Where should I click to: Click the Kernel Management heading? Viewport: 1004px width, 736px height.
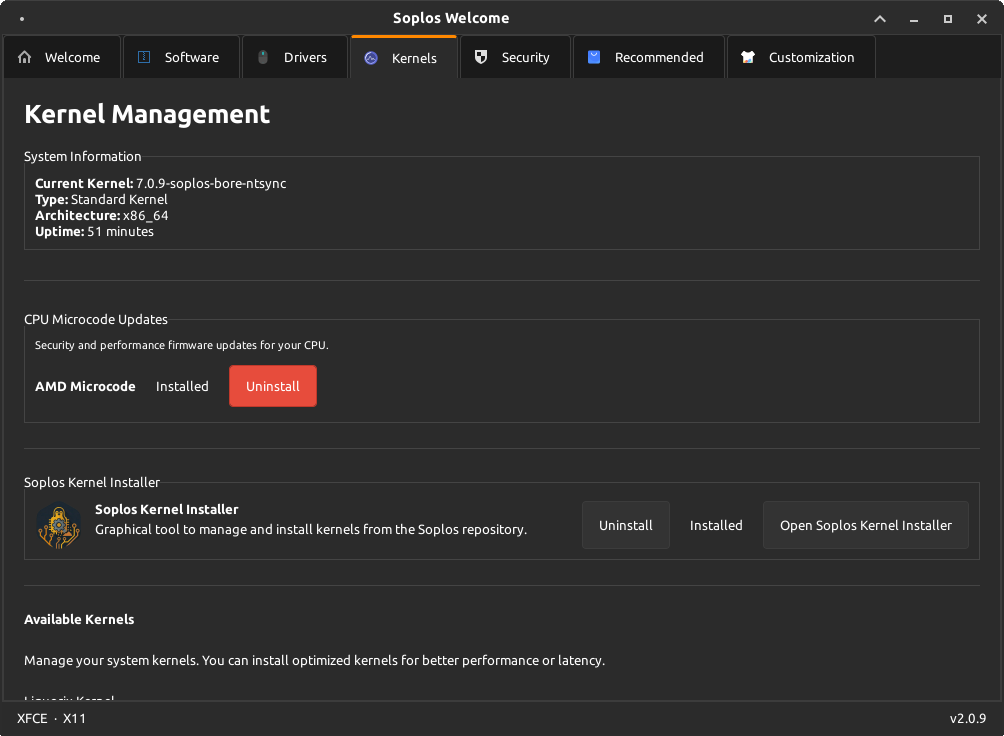point(147,114)
